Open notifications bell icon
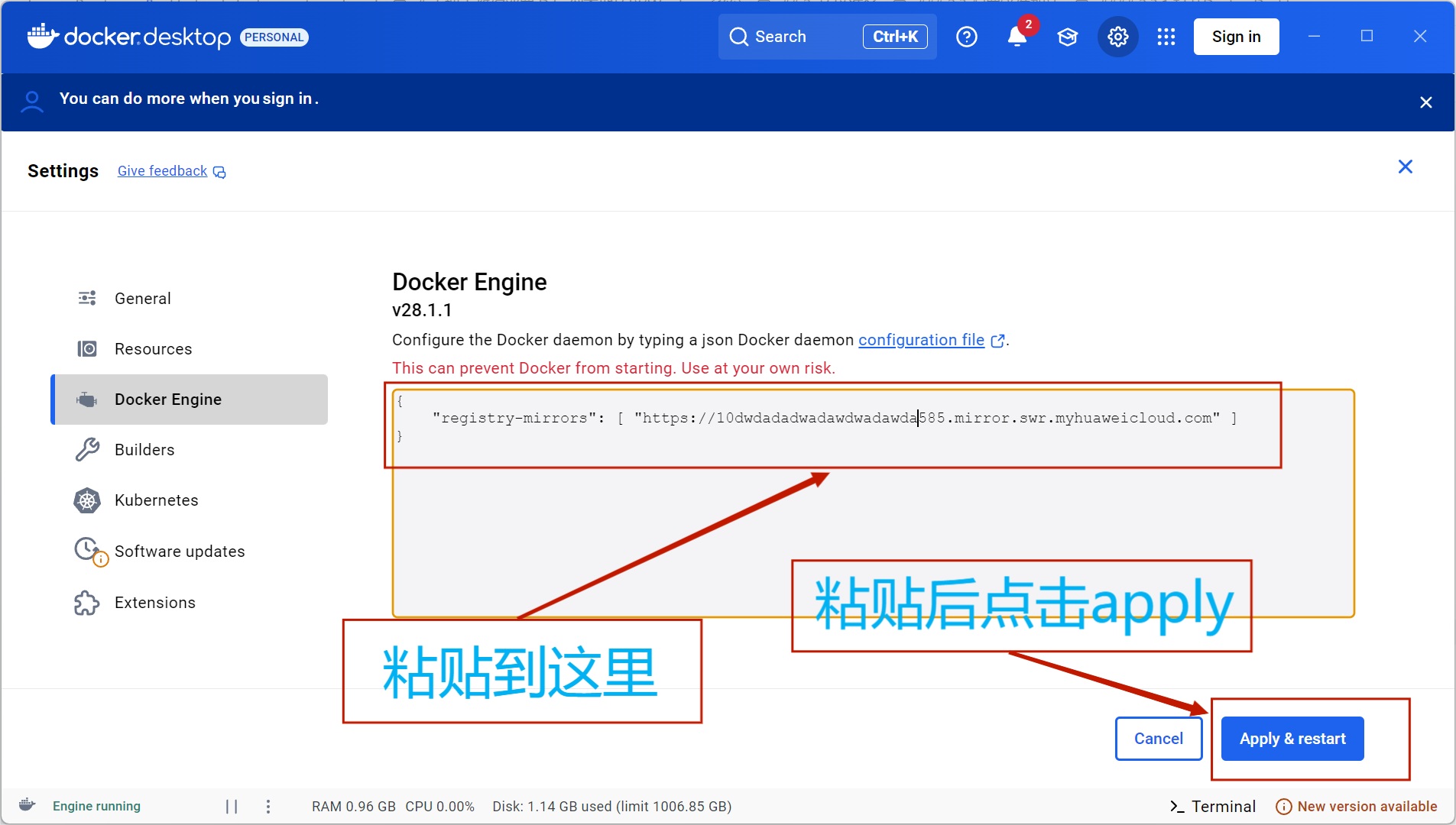 [x=1017, y=37]
